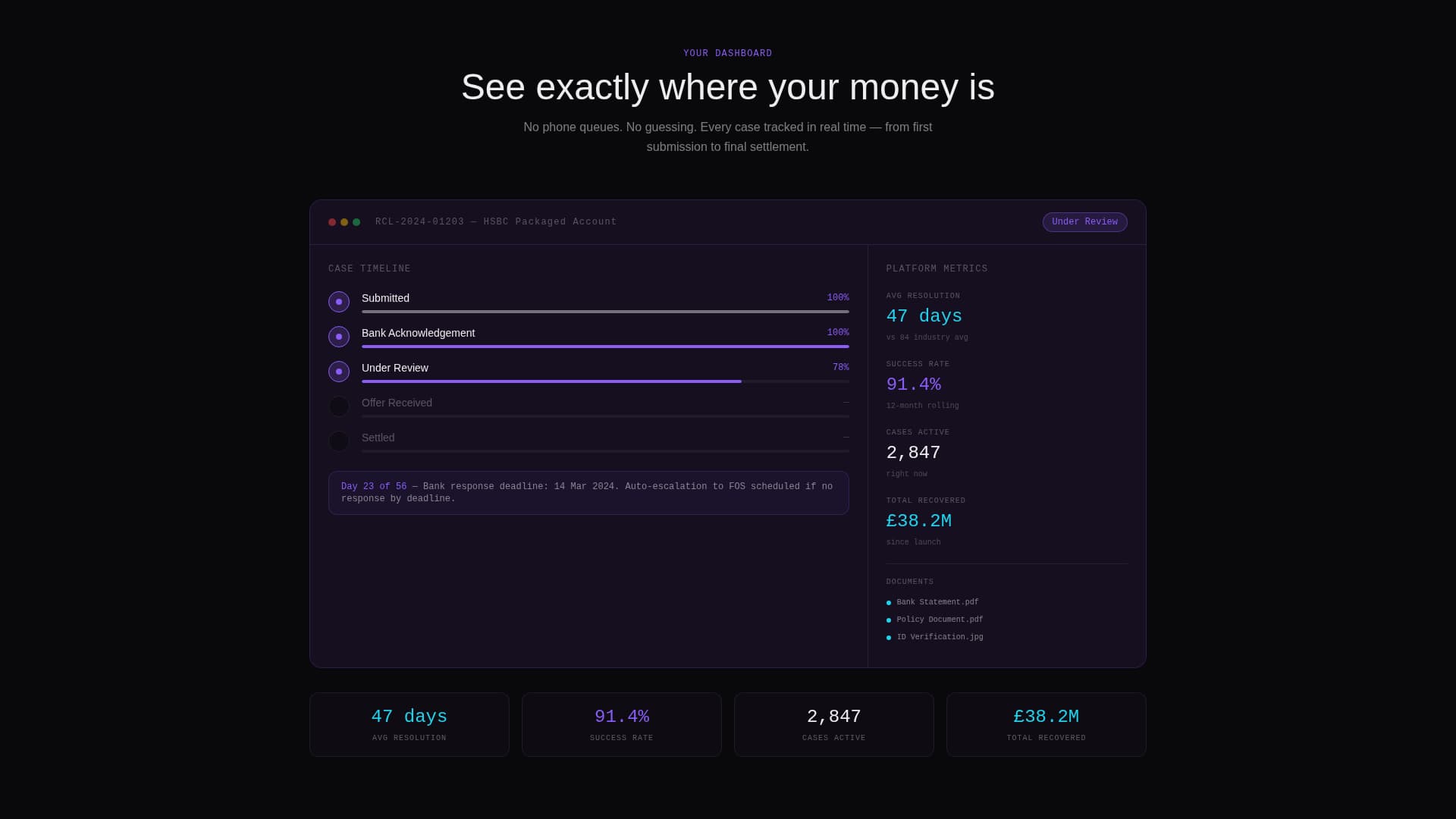The height and width of the screenshot is (819, 1456).
Task: Click '47 days' under AVG RESOLUTION in metrics panel
Action: [924, 316]
